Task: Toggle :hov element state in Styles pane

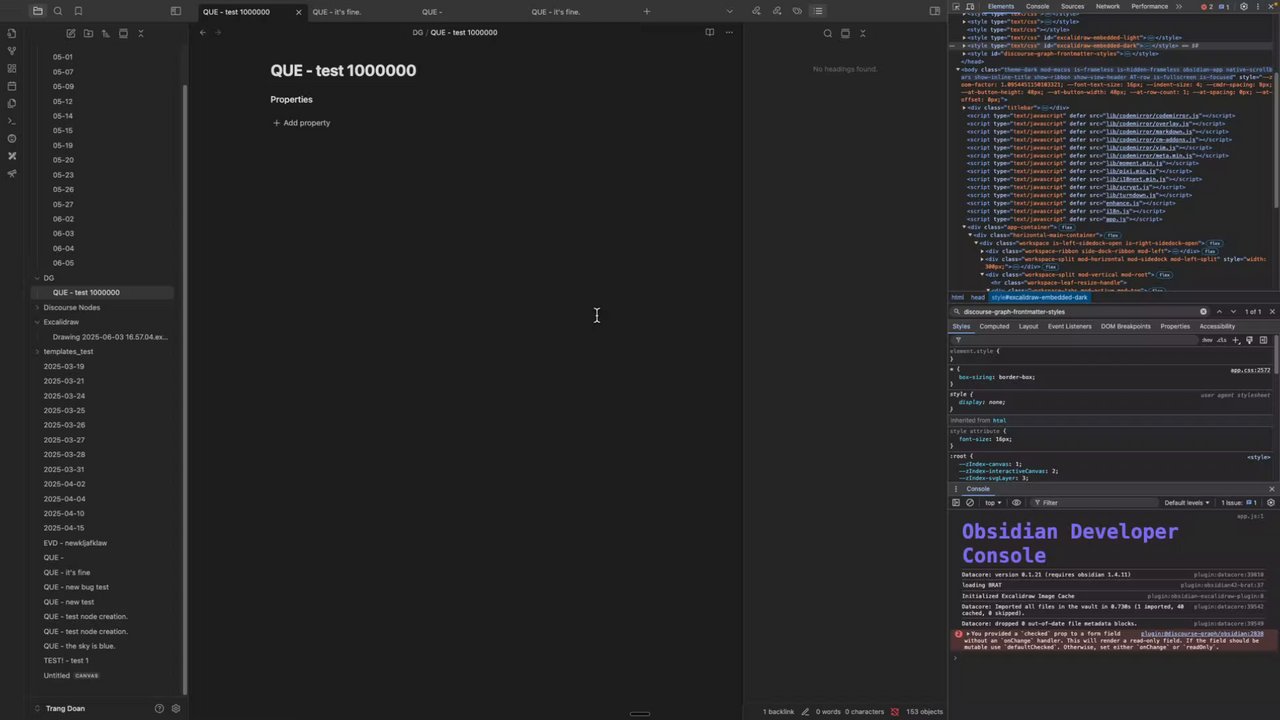Action: [x=1208, y=340]
